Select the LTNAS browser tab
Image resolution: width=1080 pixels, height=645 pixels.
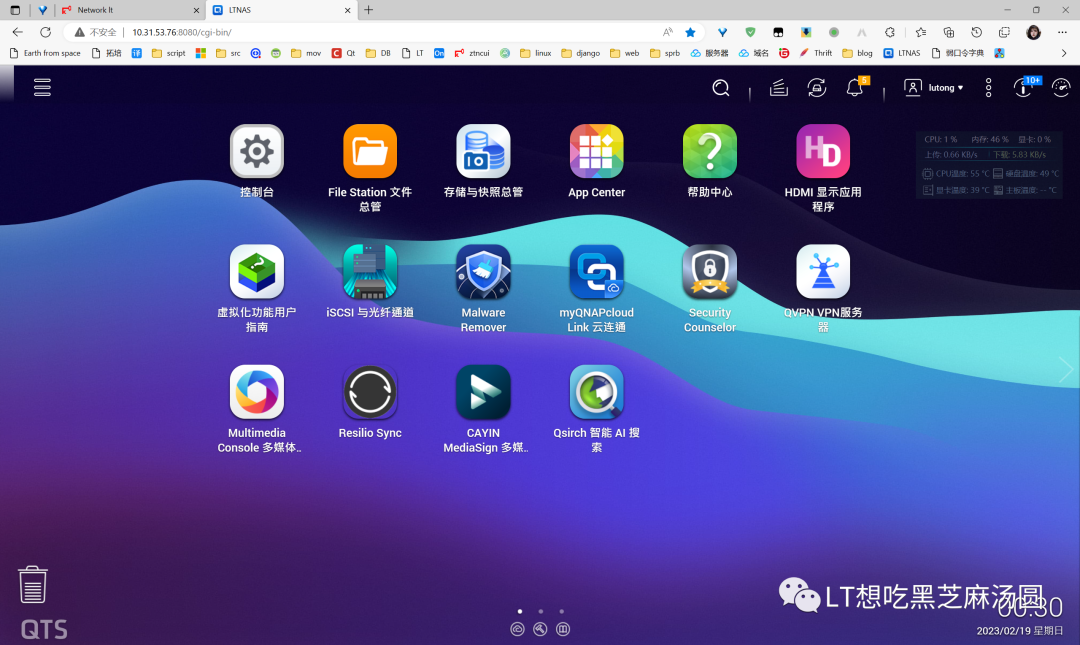click(282, 10)
